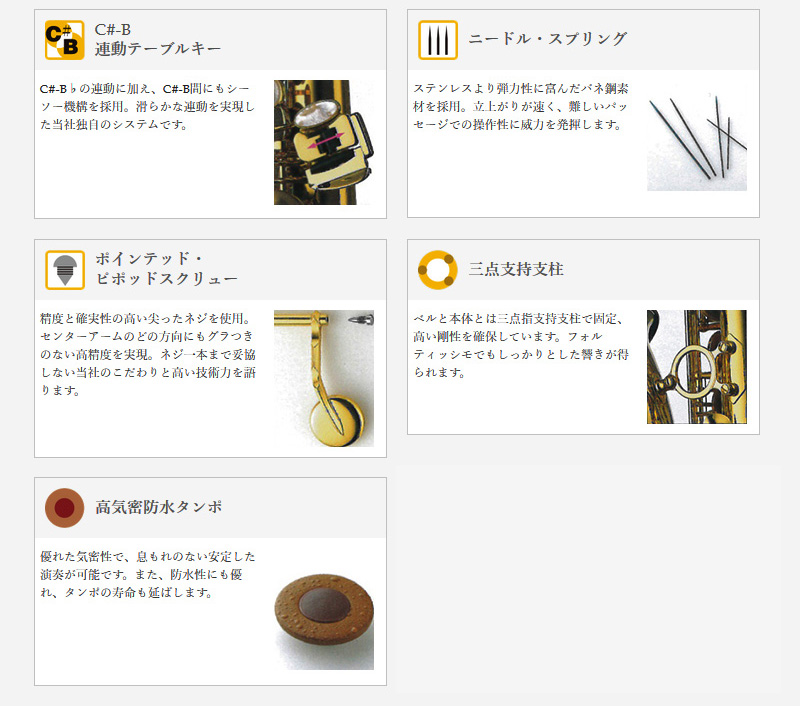Open the brown tampo pad photo

click(324, 617)
